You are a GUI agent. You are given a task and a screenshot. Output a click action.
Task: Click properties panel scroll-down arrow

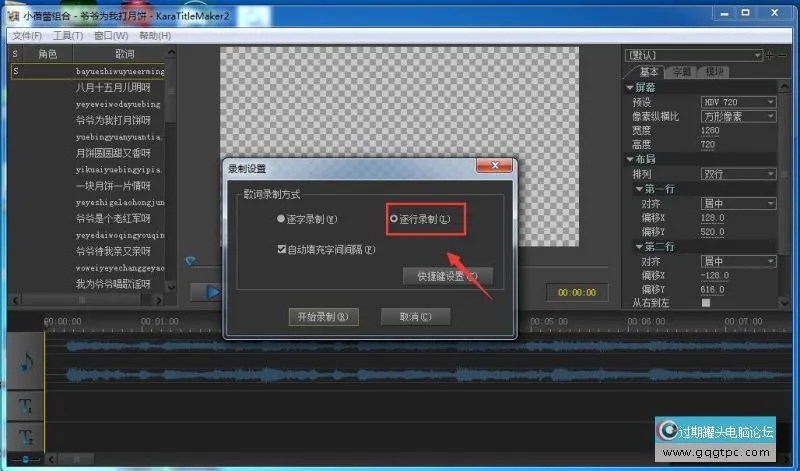pyautogui.click(x=784, y=303)
